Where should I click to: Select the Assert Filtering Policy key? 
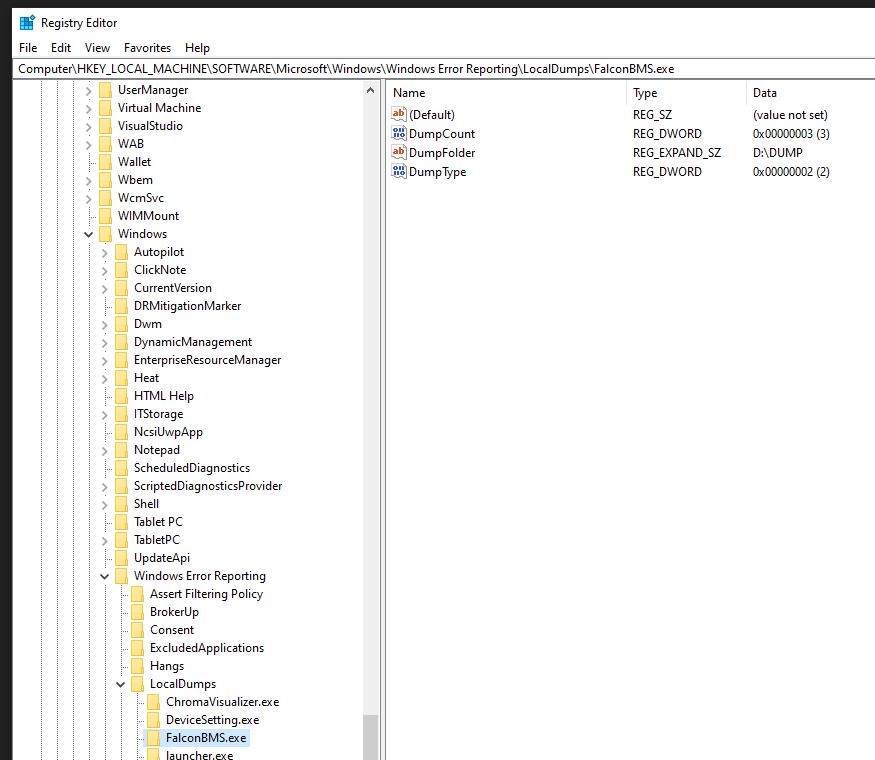pos(206,594)
